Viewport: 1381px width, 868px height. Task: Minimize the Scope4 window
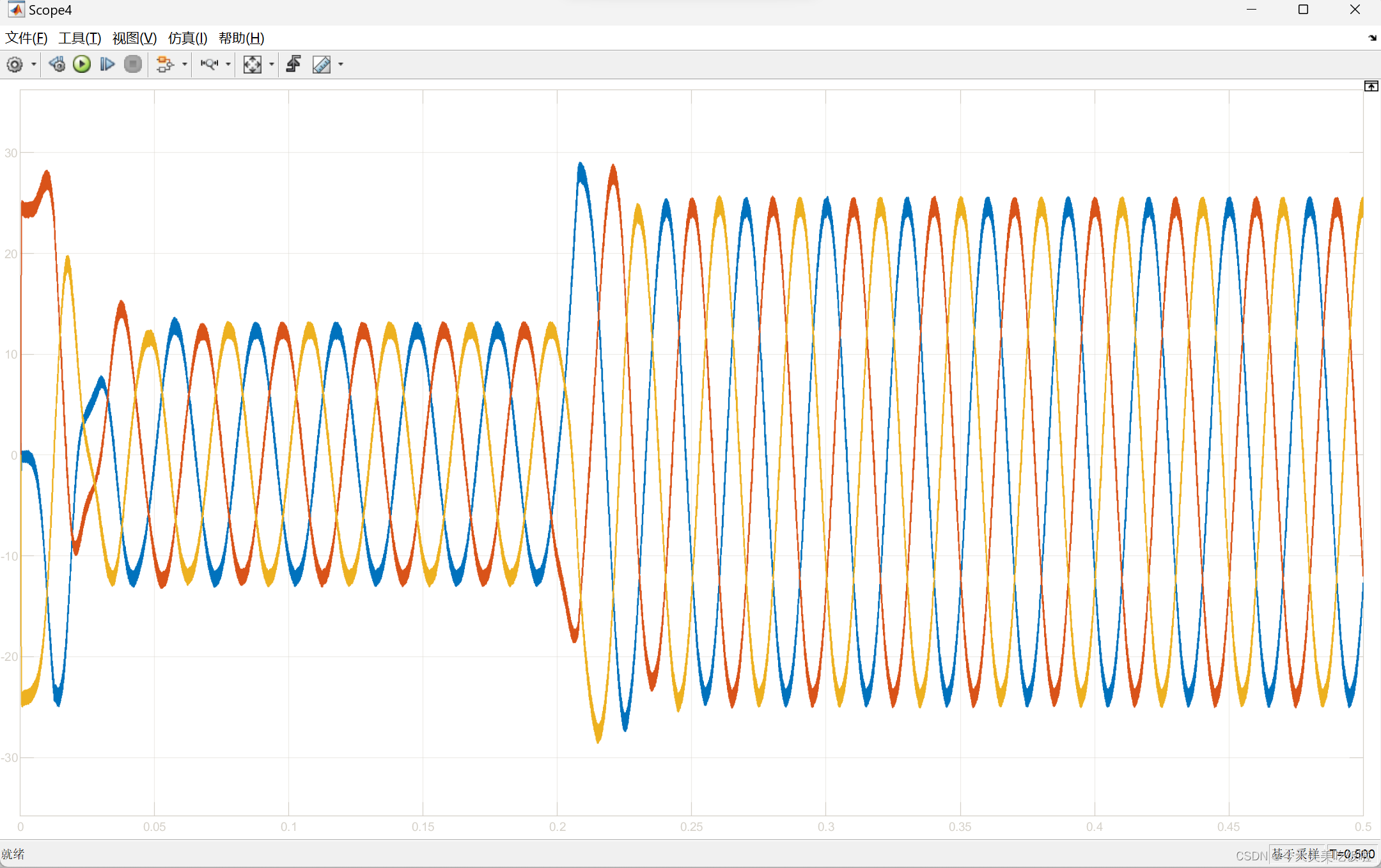pos(1251,10)
